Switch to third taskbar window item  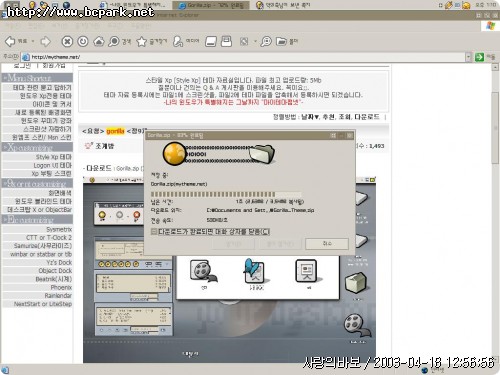(283, 5)
